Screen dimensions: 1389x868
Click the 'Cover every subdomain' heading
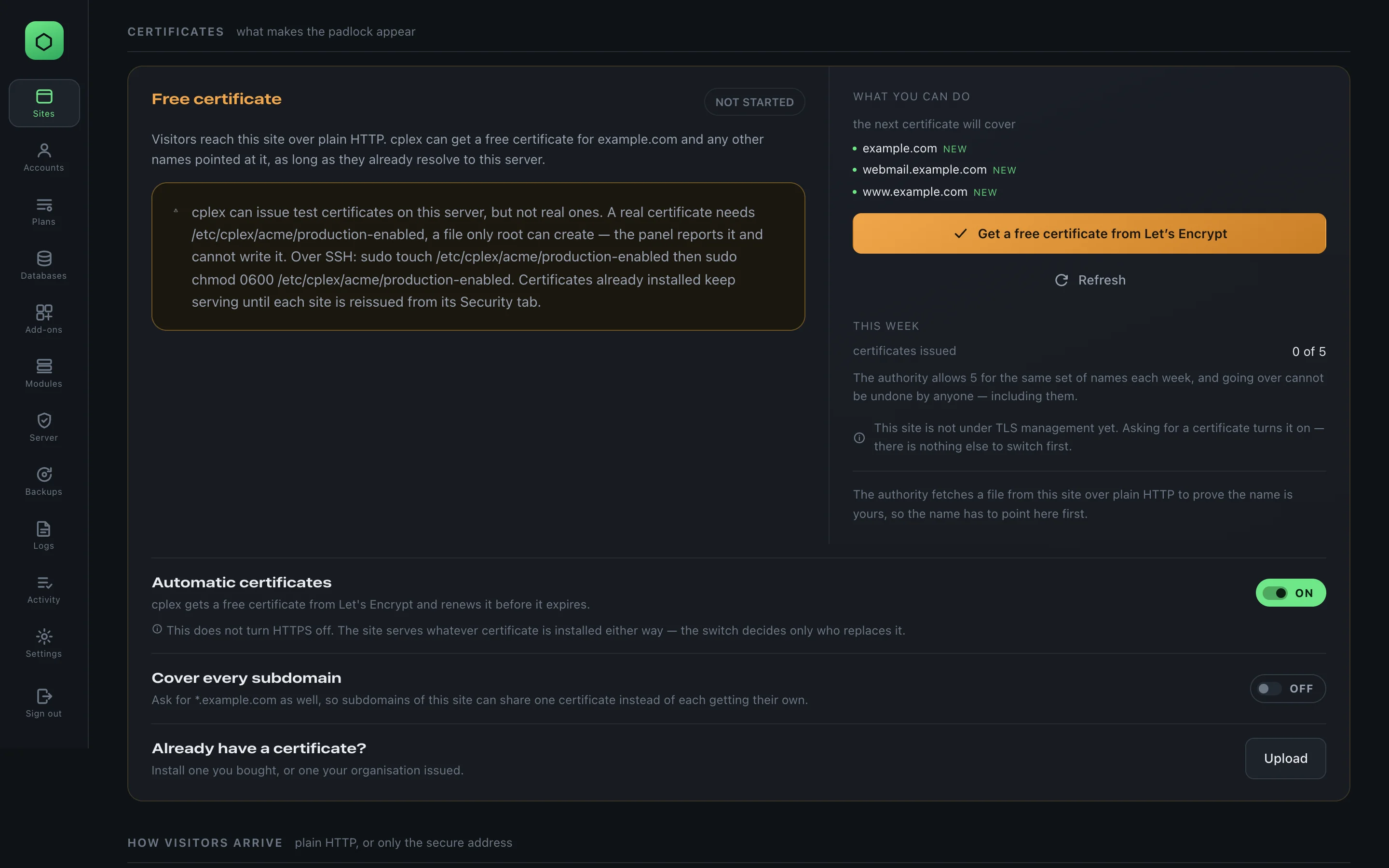pyautogui.click(x=246, y=678)
